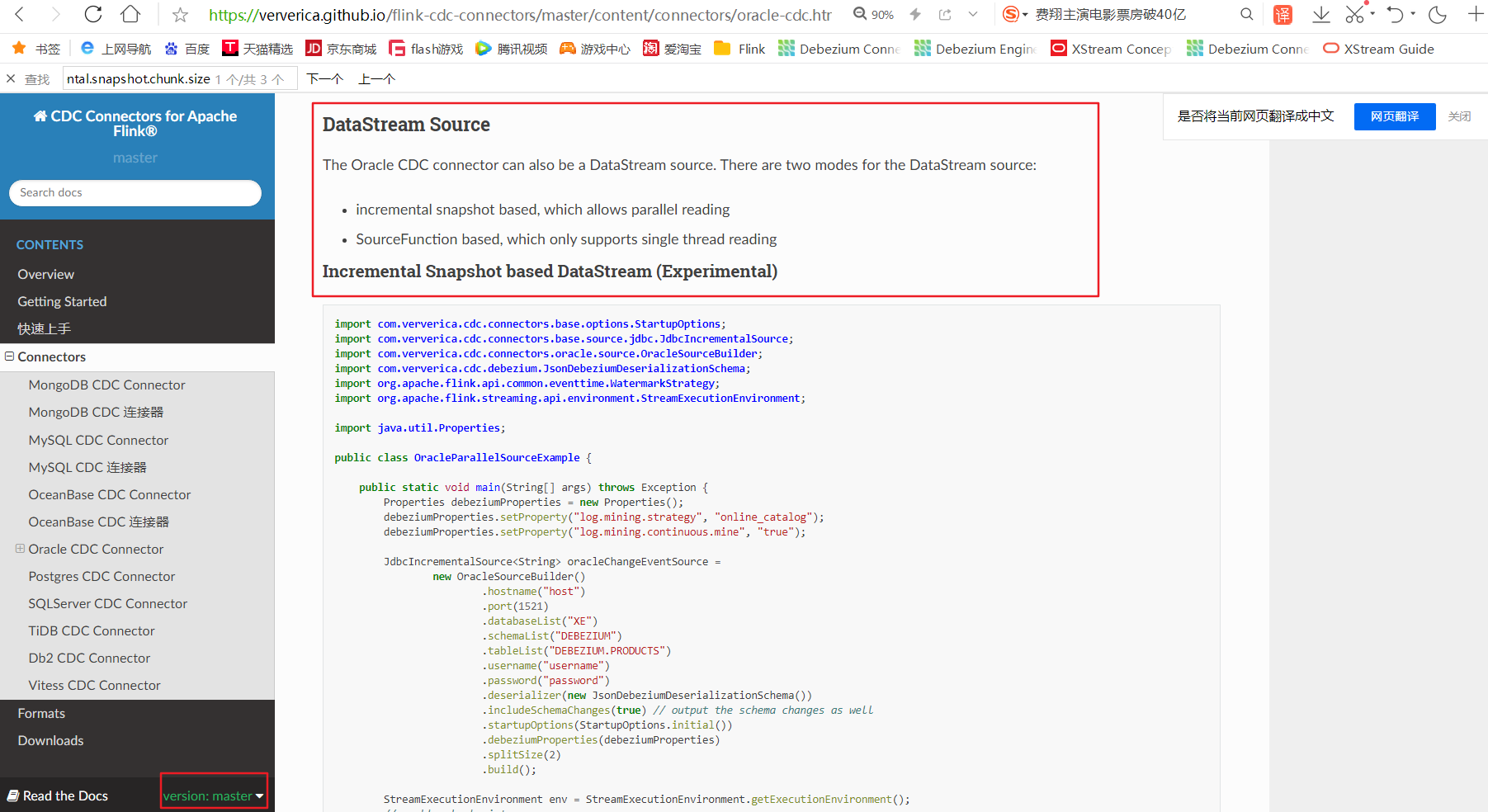Close the find-in-page bar
This screenshot has height=812, width=1488.
click(11, 78)
